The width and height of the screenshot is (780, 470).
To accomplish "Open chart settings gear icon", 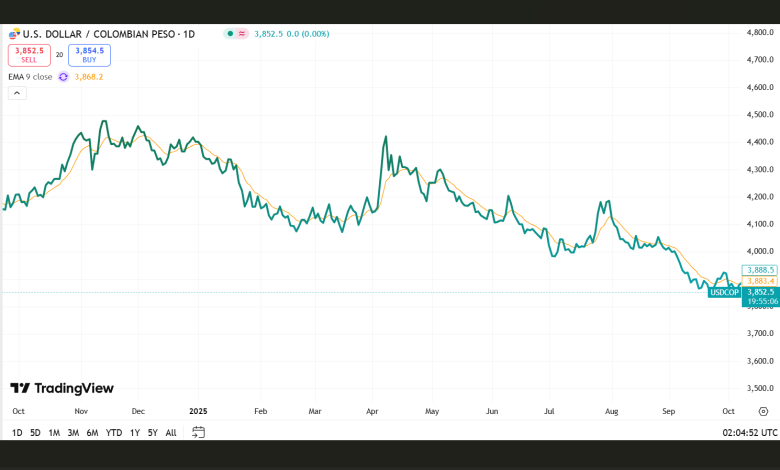I will point(763,411).
